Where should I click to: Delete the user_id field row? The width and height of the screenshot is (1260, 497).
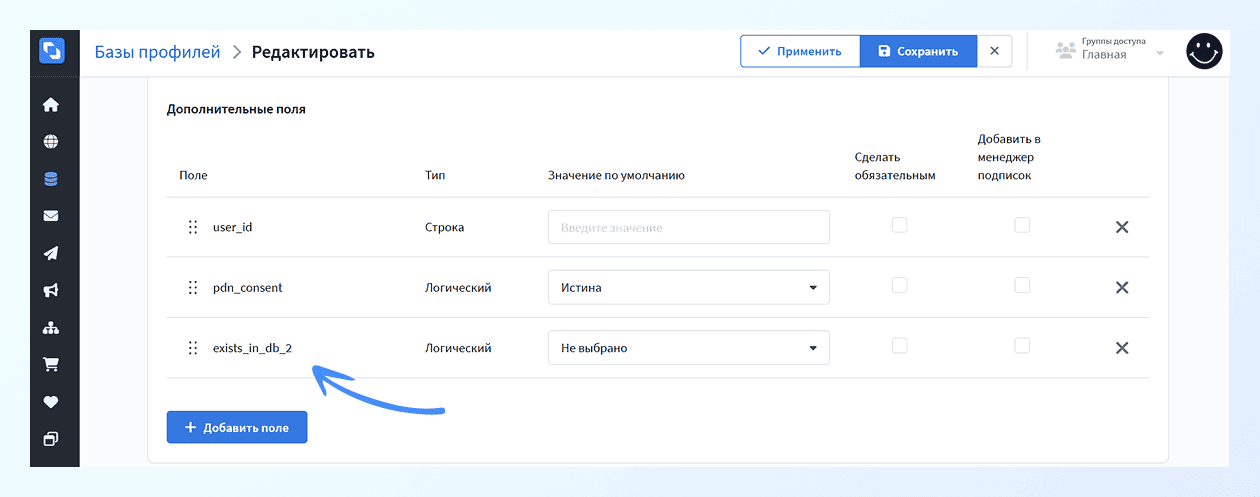coord(1122,227)
